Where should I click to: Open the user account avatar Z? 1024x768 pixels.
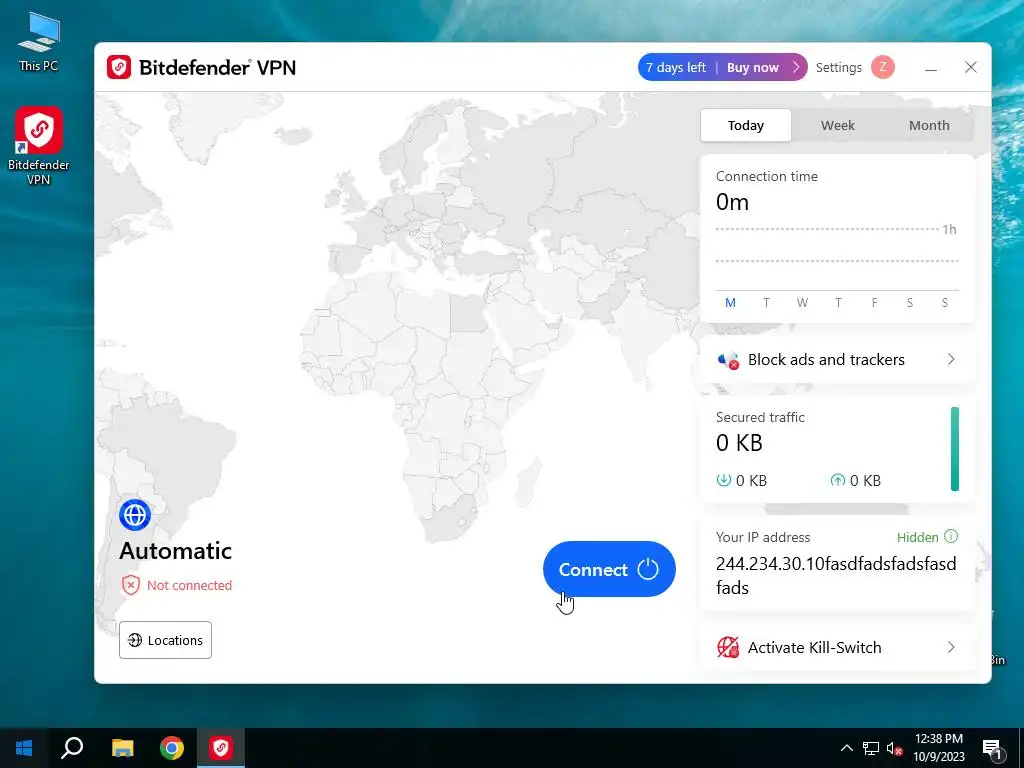pyautogui.click(x=883, y=67)
